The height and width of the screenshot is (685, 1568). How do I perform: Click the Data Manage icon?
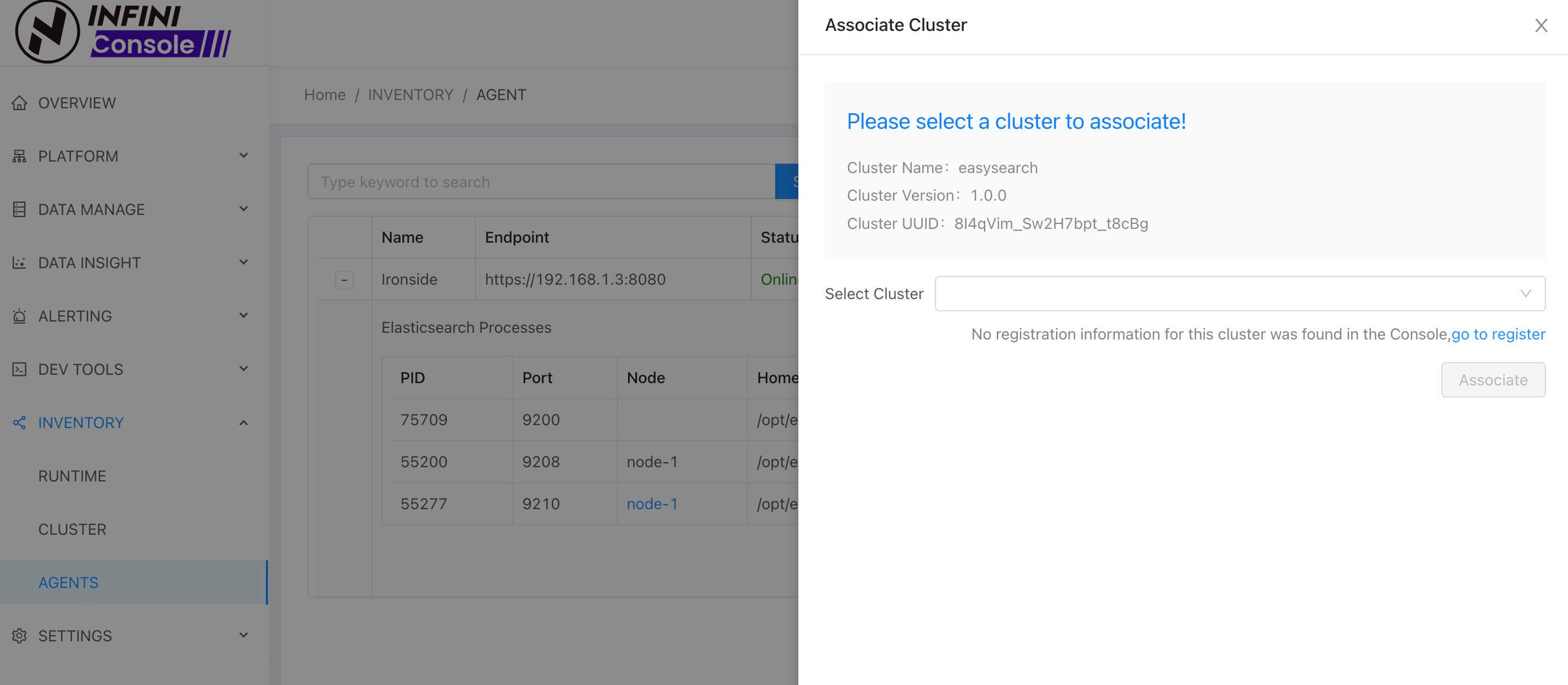click(19, 210)
